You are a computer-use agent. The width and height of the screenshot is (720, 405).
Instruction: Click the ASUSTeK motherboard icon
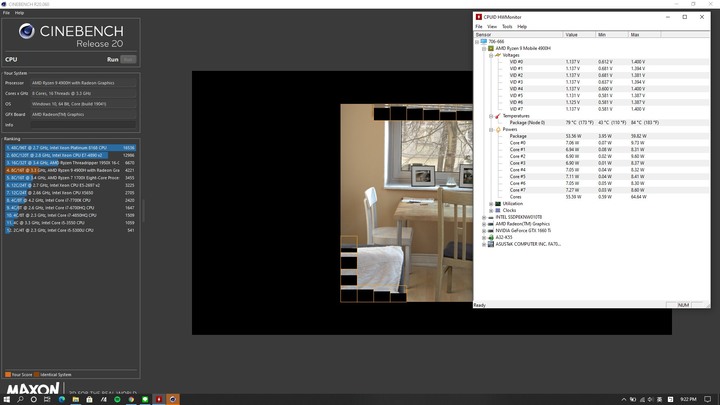click(x=491, y=244)
